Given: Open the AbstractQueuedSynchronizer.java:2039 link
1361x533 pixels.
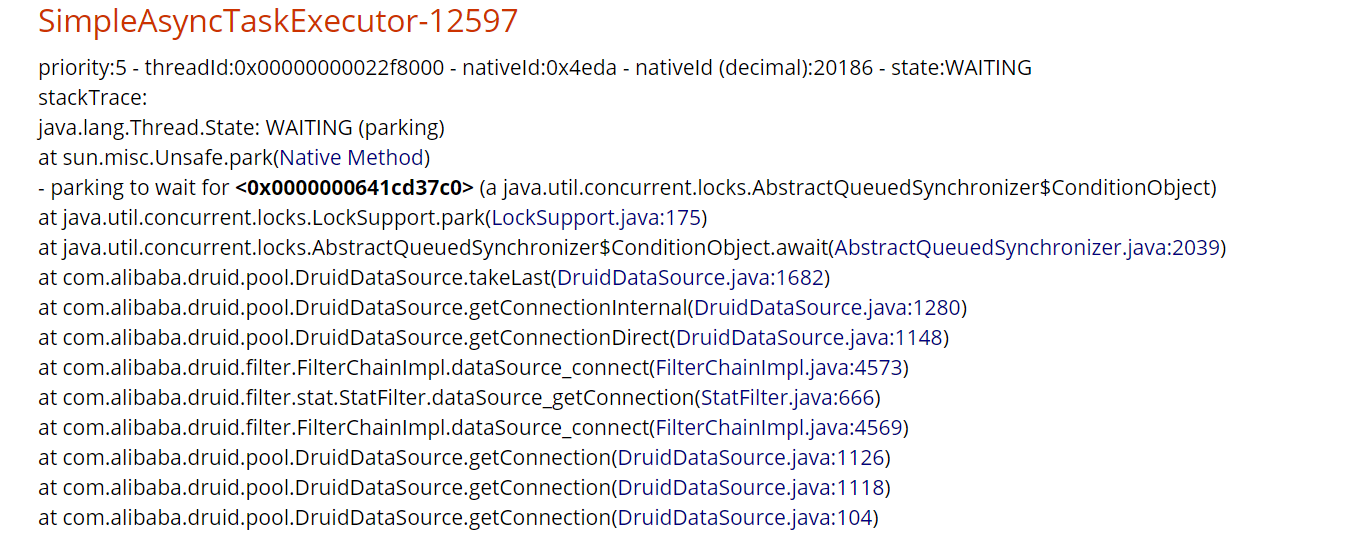Looking at the screenshot, I should tap(1028, 248).
